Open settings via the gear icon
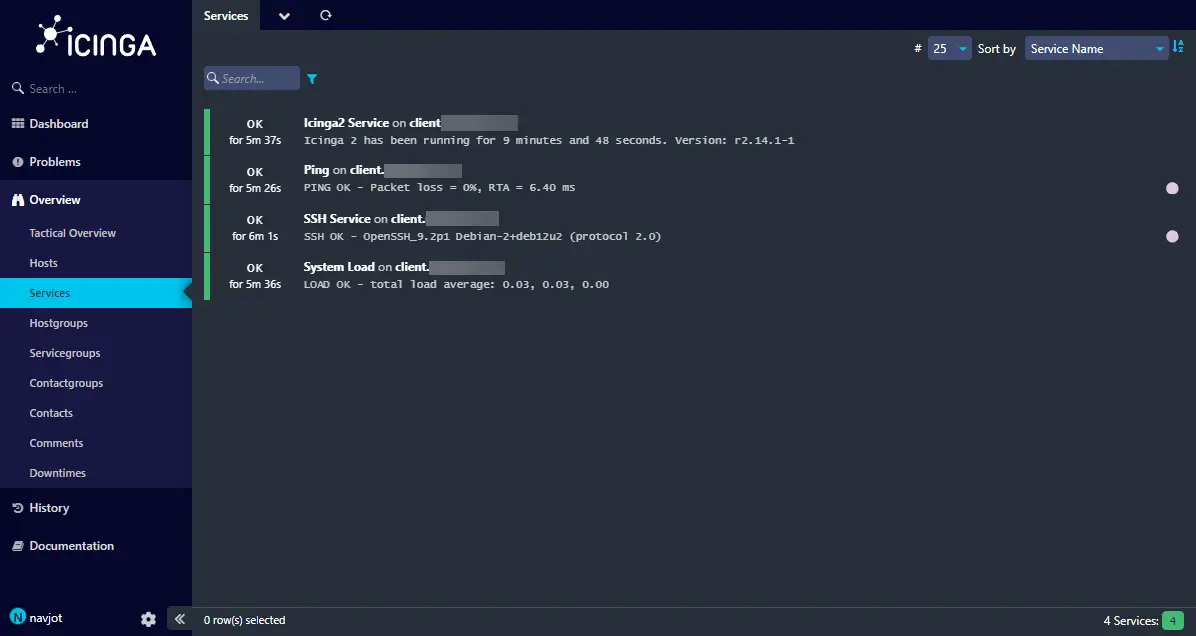Image resolution: width=1196 pixels, height=636 pixels. tap(149, 619)
